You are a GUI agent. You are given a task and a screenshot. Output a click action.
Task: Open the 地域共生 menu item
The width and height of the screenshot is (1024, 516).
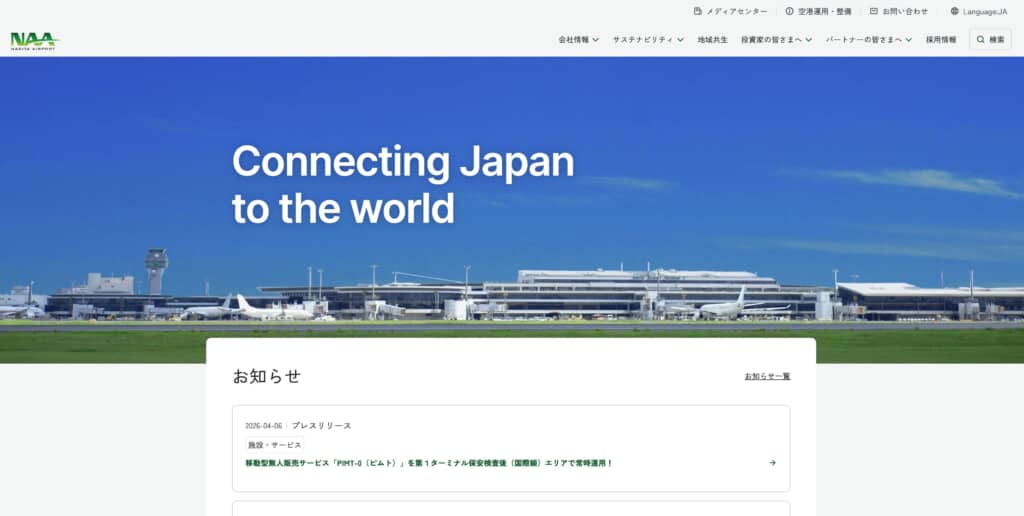[x=712, y=40]
